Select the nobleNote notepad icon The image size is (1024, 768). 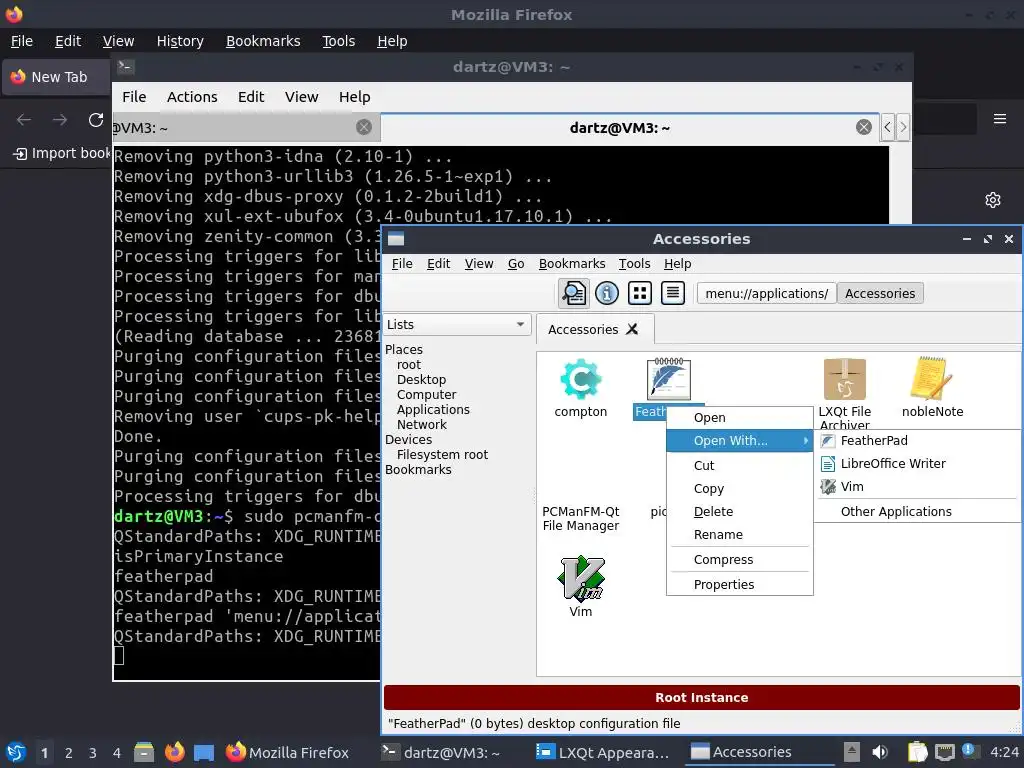click(932, 379)
